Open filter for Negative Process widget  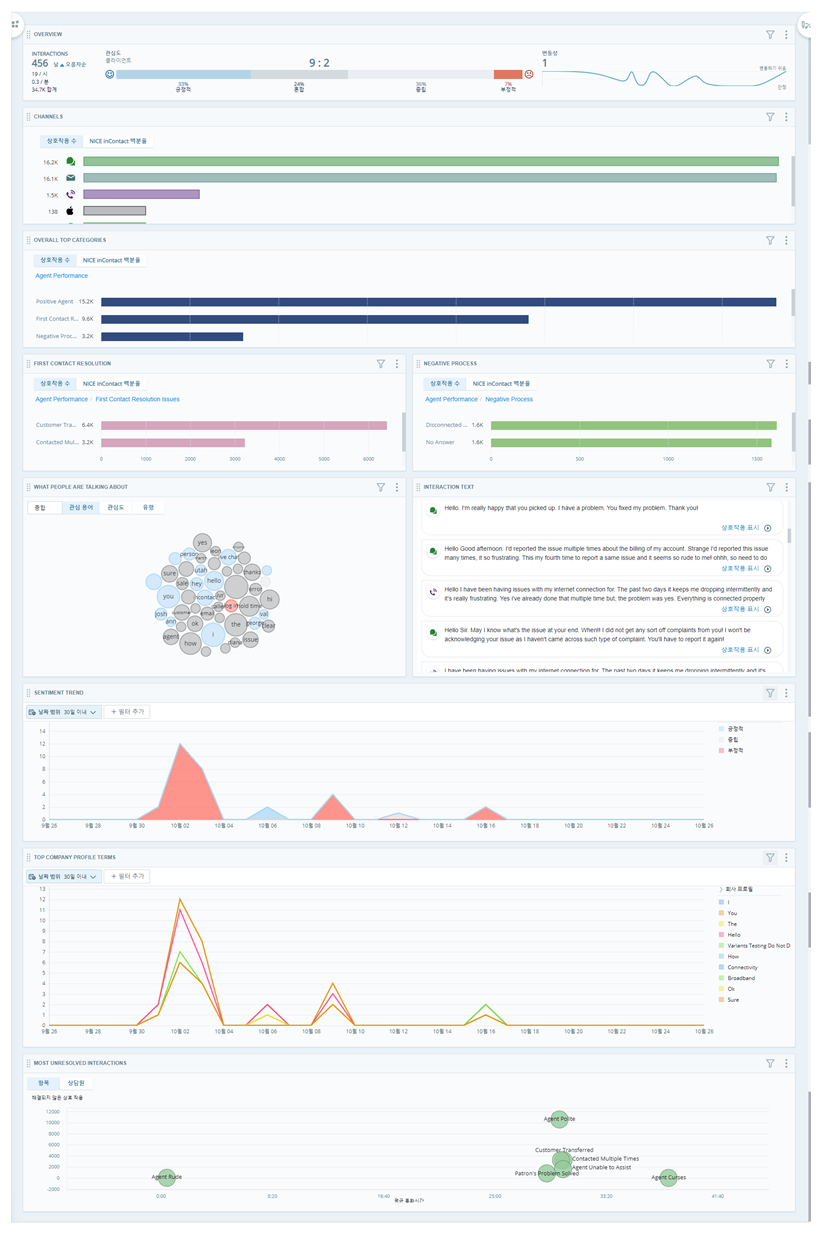click(770, 364)
